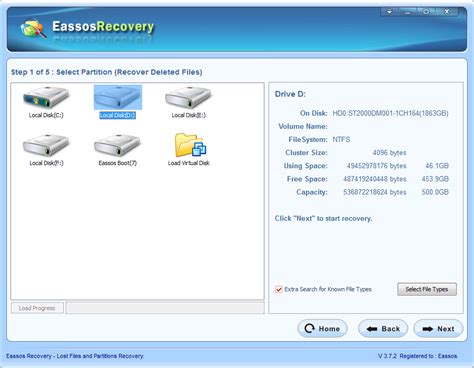Screen dimensions: 474x368
Task: Select the highlighted Local Disk (D:) drive
Action: (118, 98)
